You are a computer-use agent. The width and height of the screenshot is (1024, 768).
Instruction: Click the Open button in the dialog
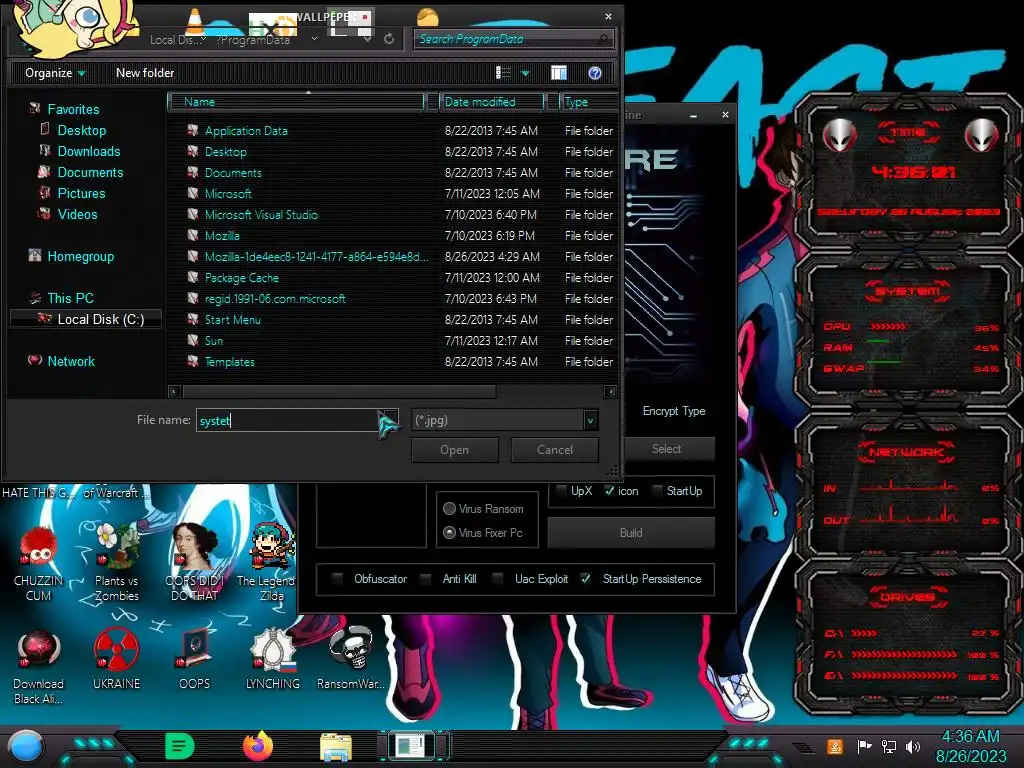[x=455, y=450]
